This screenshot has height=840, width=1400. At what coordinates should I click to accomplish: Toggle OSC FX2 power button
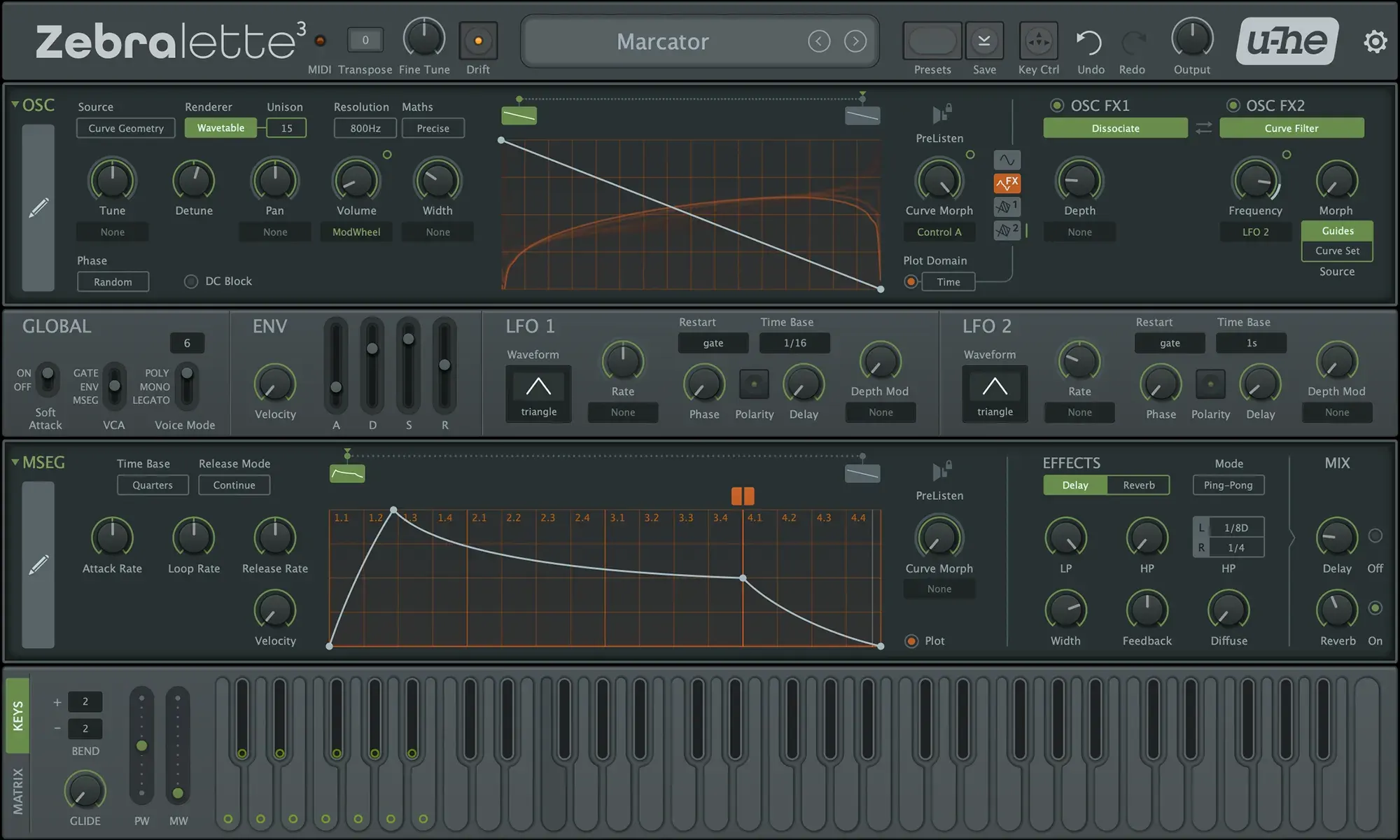pos(1233,106)
